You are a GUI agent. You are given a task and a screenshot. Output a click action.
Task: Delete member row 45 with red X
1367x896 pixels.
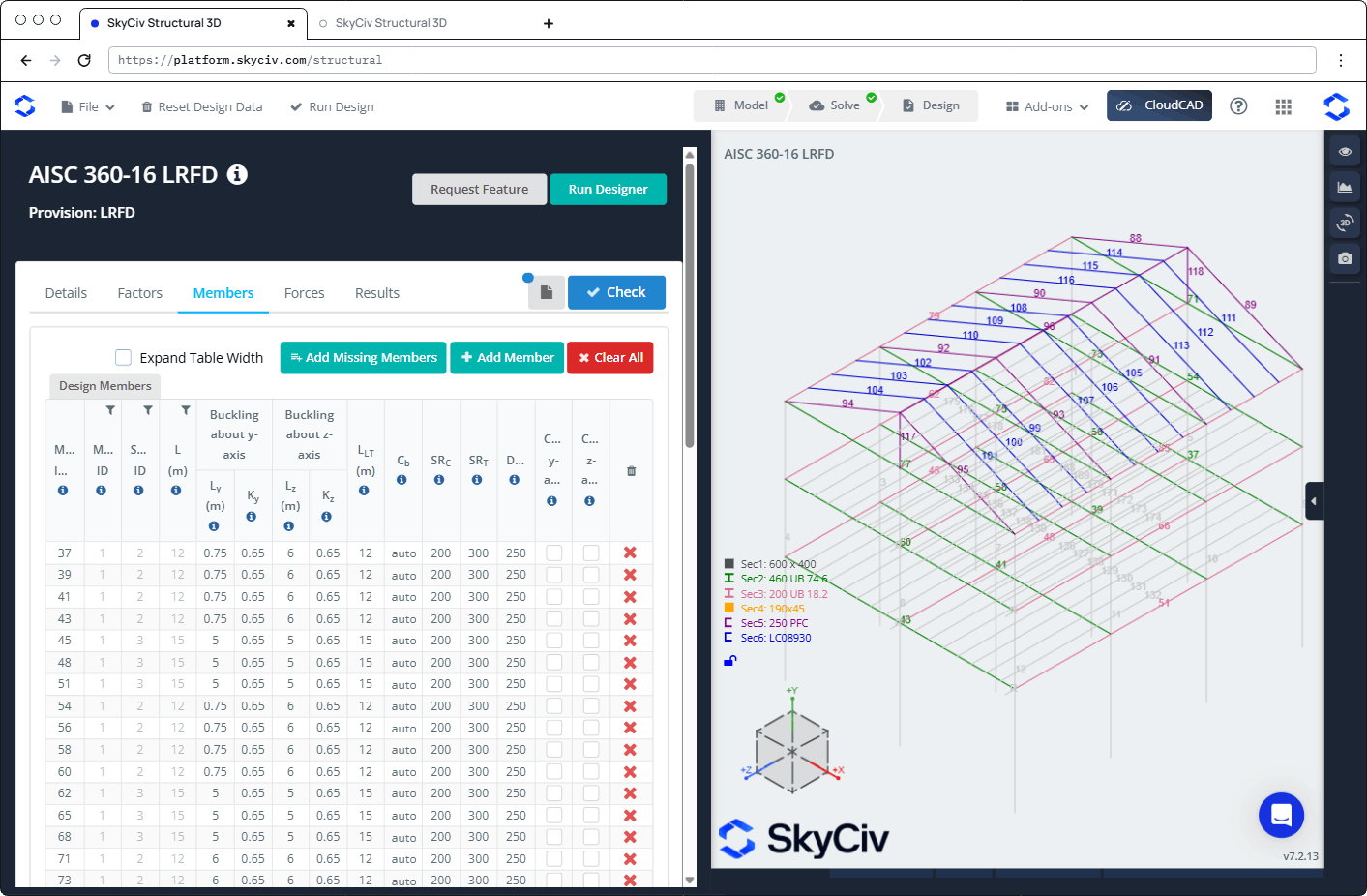click(x=630, y=641)
